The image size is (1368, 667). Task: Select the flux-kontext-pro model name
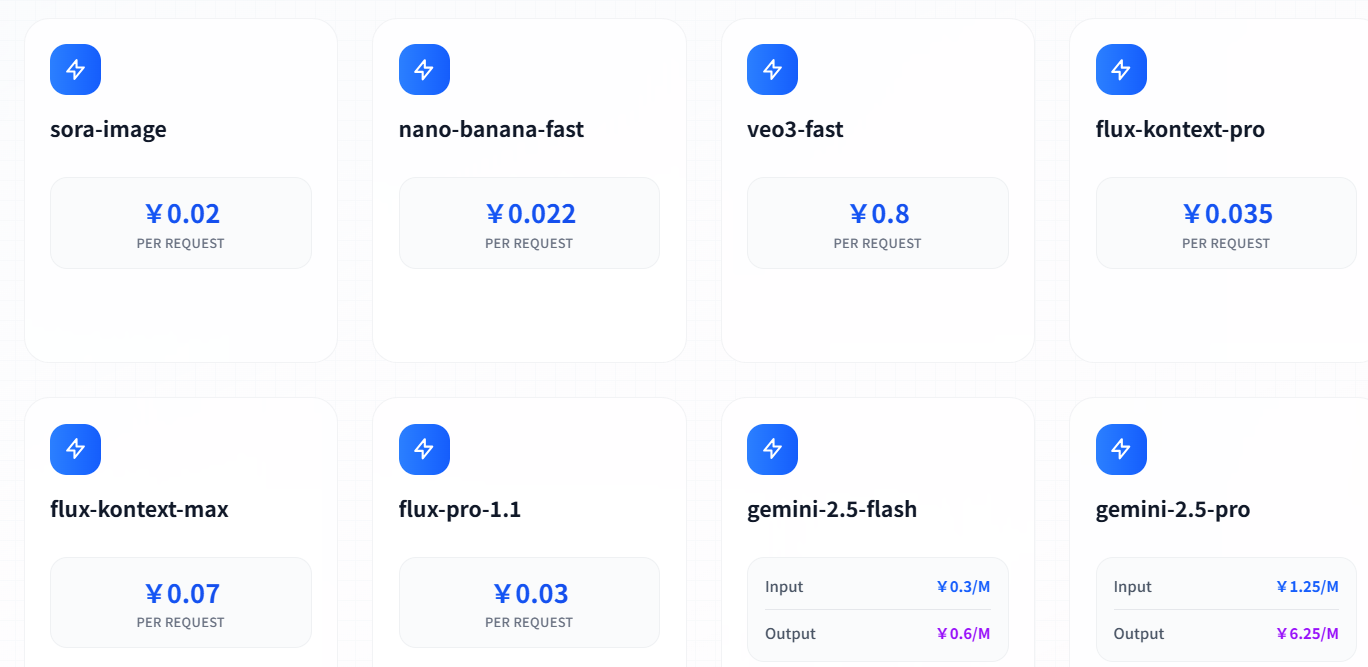click(1180, 129)
